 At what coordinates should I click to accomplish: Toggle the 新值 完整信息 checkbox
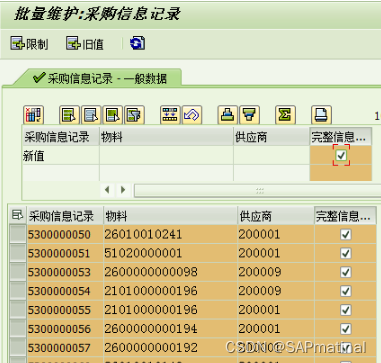point(341,155)
